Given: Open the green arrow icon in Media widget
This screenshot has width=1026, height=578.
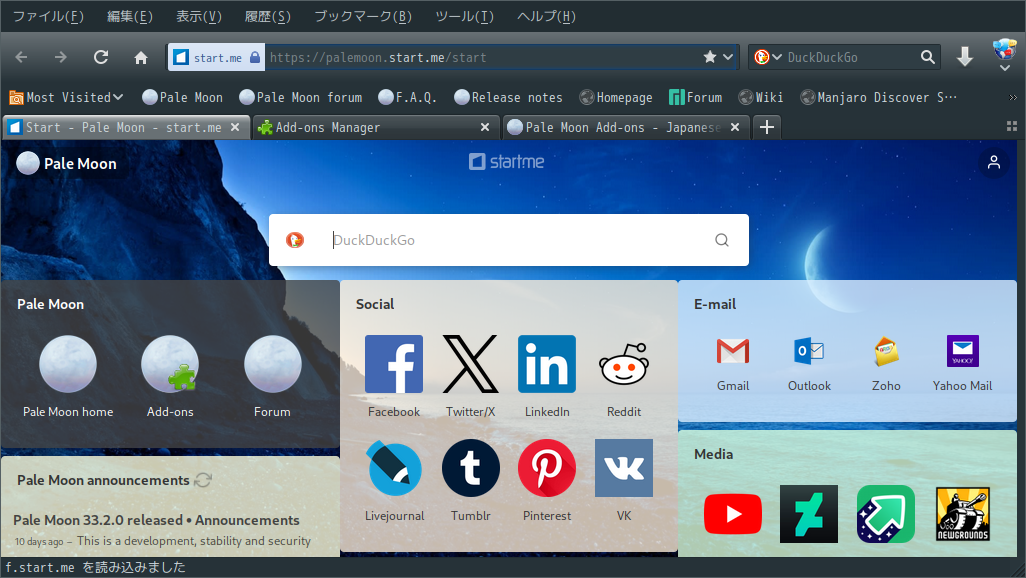Looking at the screenshot, I should tap(886, 514).
